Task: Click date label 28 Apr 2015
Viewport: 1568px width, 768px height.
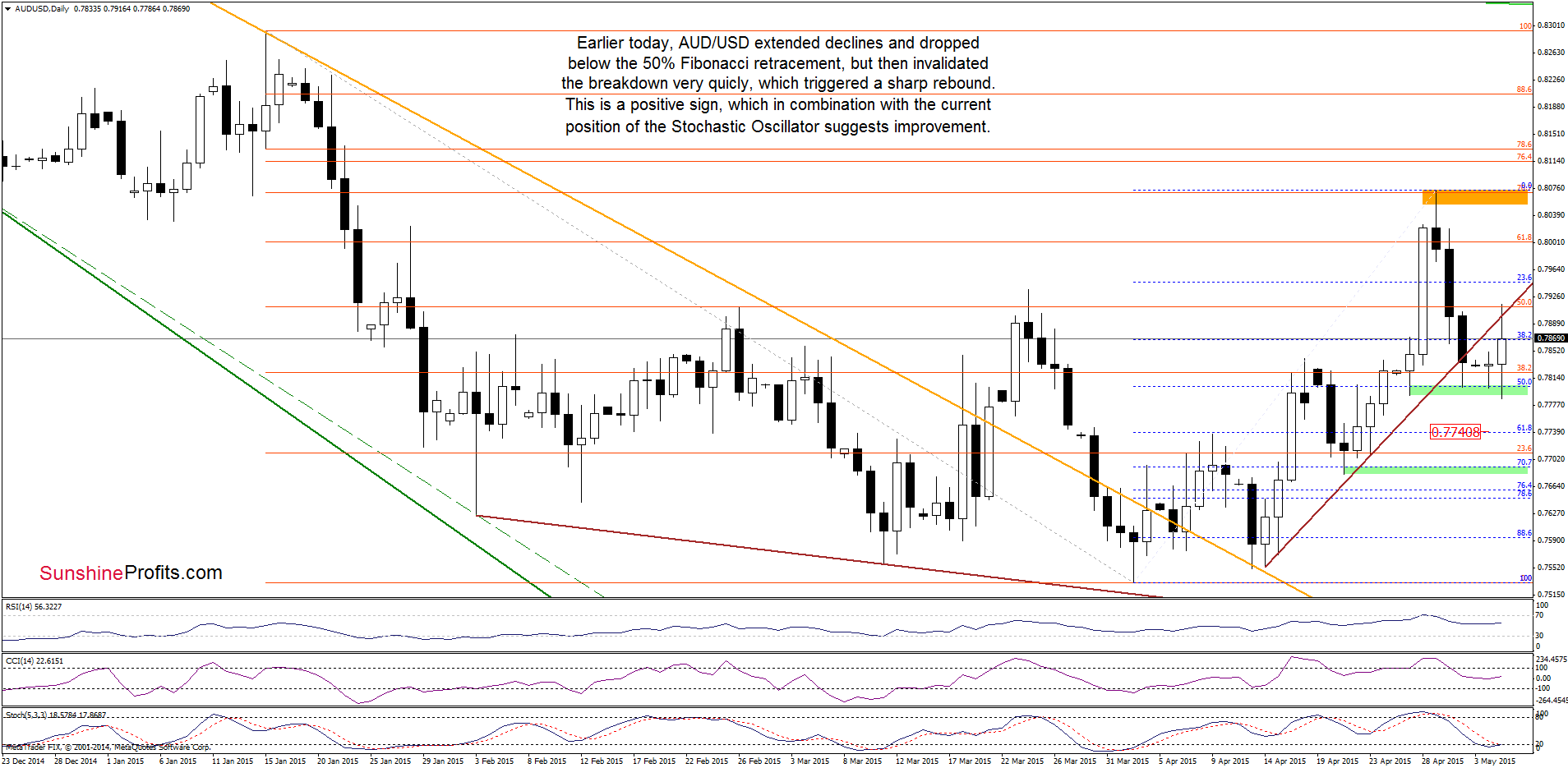Action: point(1442,761)
